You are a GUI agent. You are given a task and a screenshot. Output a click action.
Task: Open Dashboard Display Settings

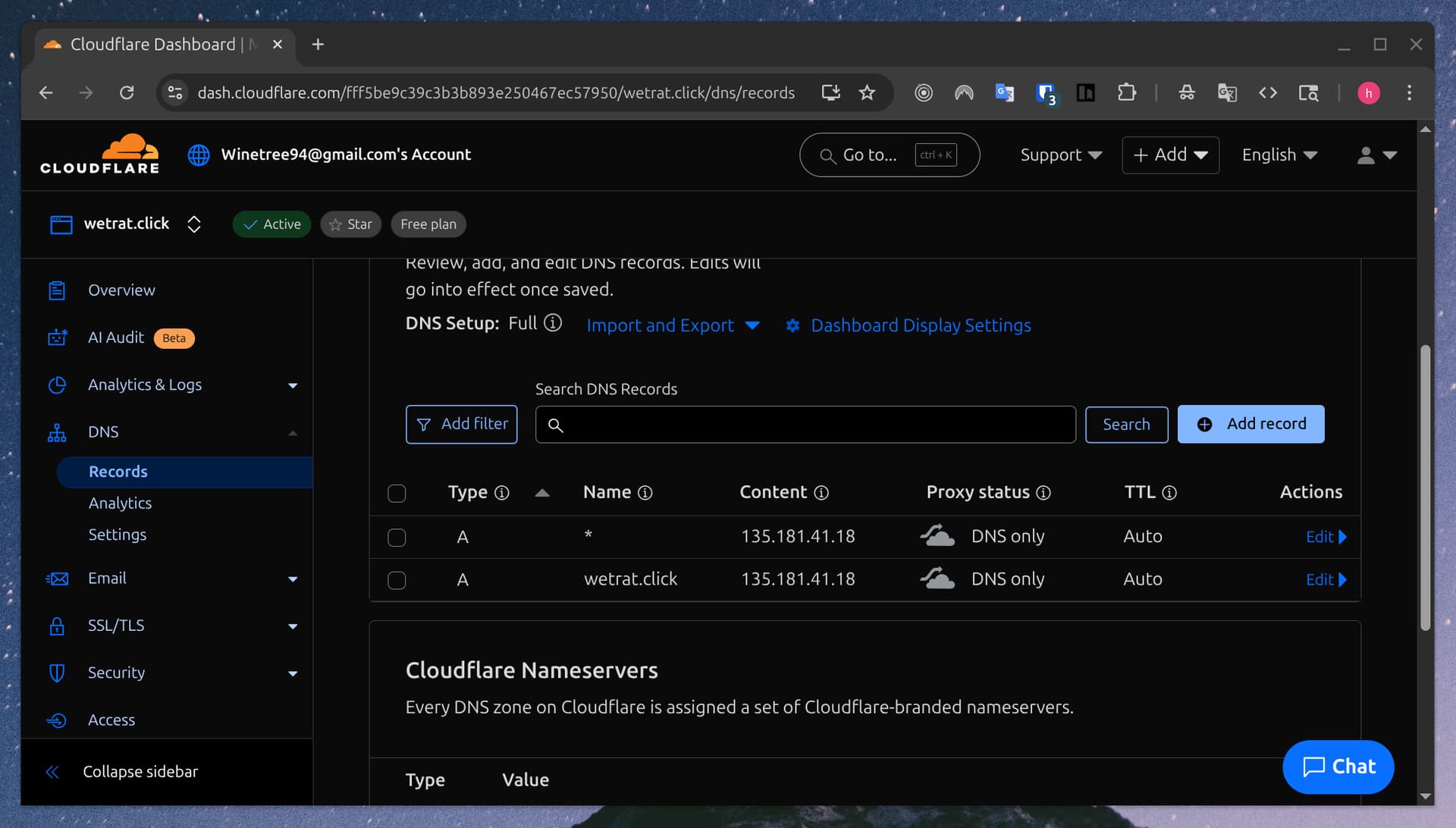[908, 325]
